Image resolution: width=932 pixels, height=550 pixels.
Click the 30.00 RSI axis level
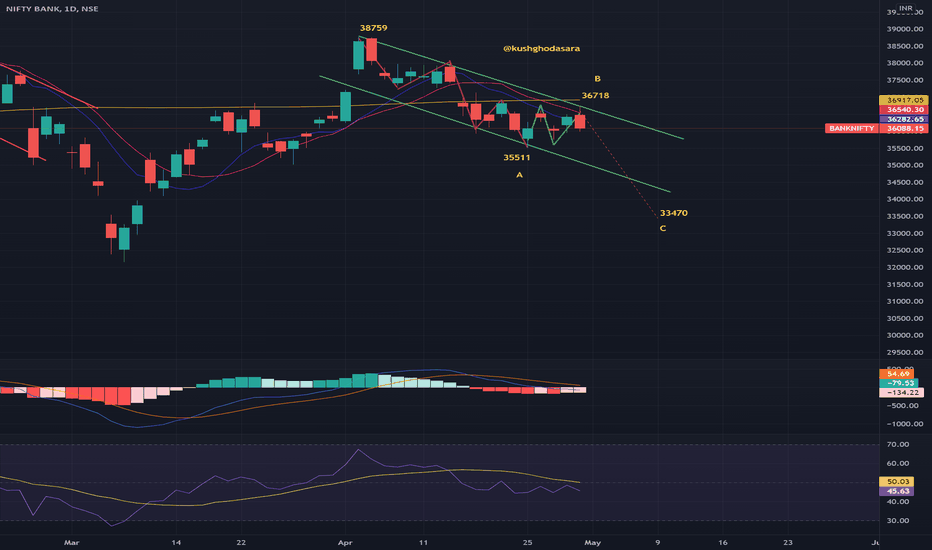pos(898,520)
